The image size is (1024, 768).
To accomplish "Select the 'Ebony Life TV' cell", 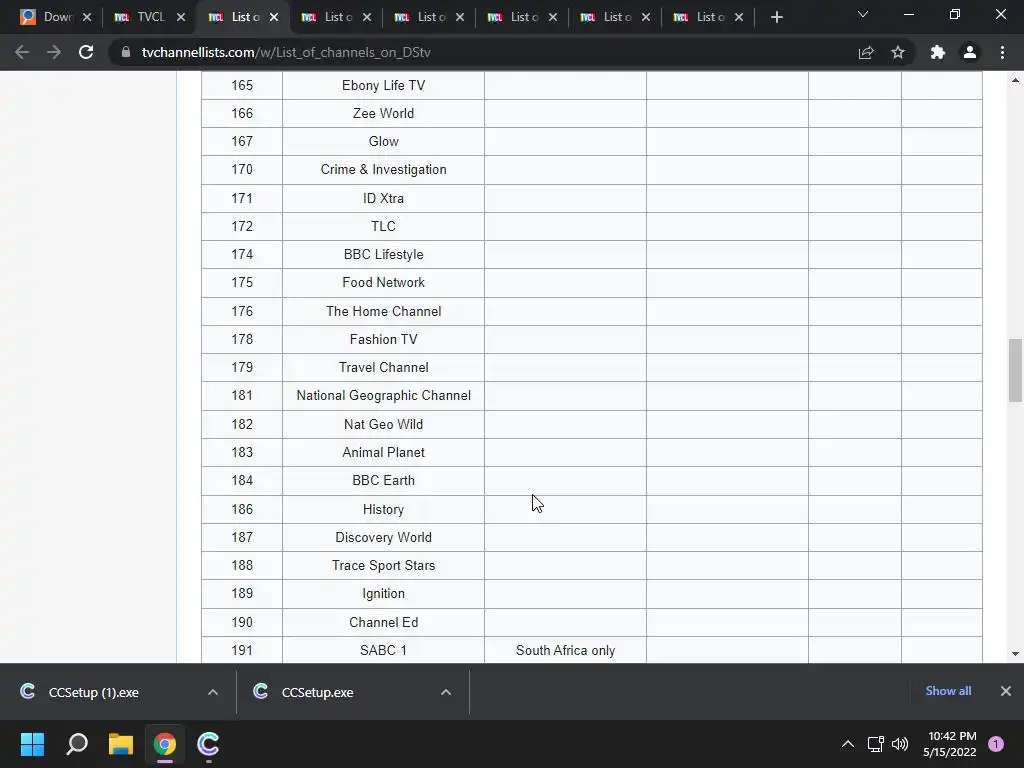I will tap(383, 86).
